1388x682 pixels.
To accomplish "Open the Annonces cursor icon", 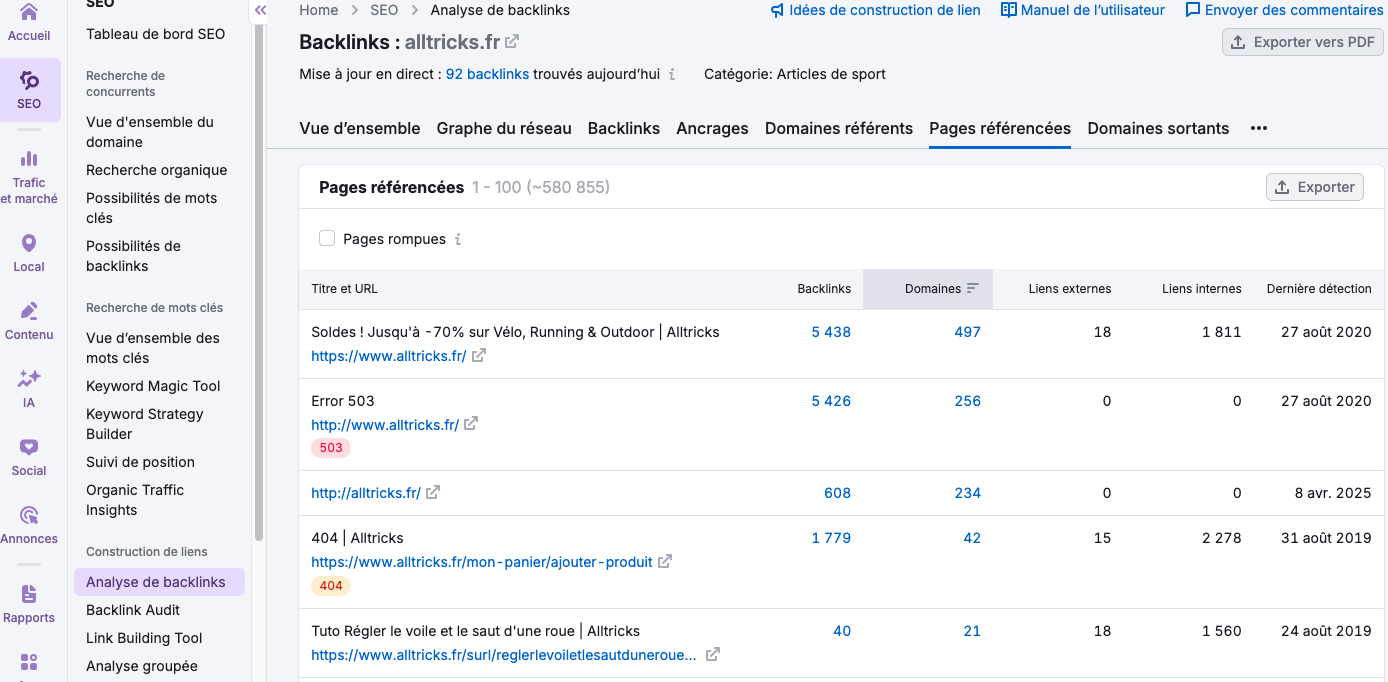I will (x=29, y=515).
